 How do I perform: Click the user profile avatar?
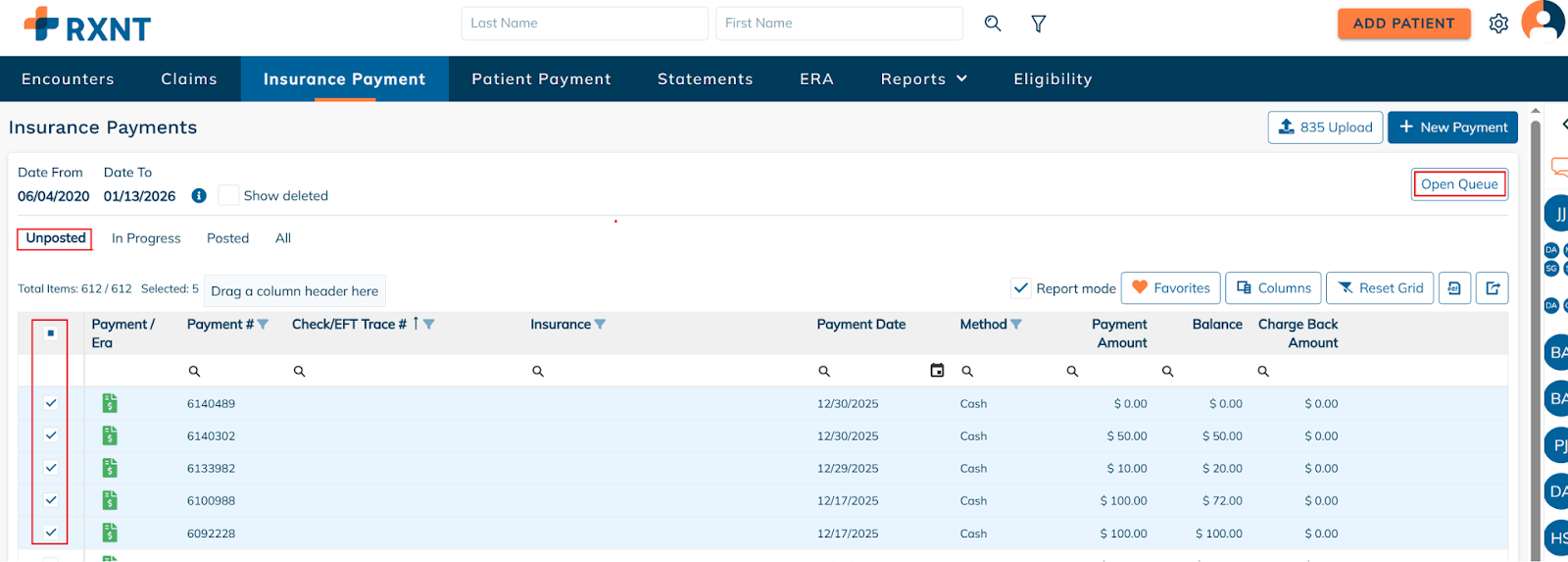pos(1543,22)
